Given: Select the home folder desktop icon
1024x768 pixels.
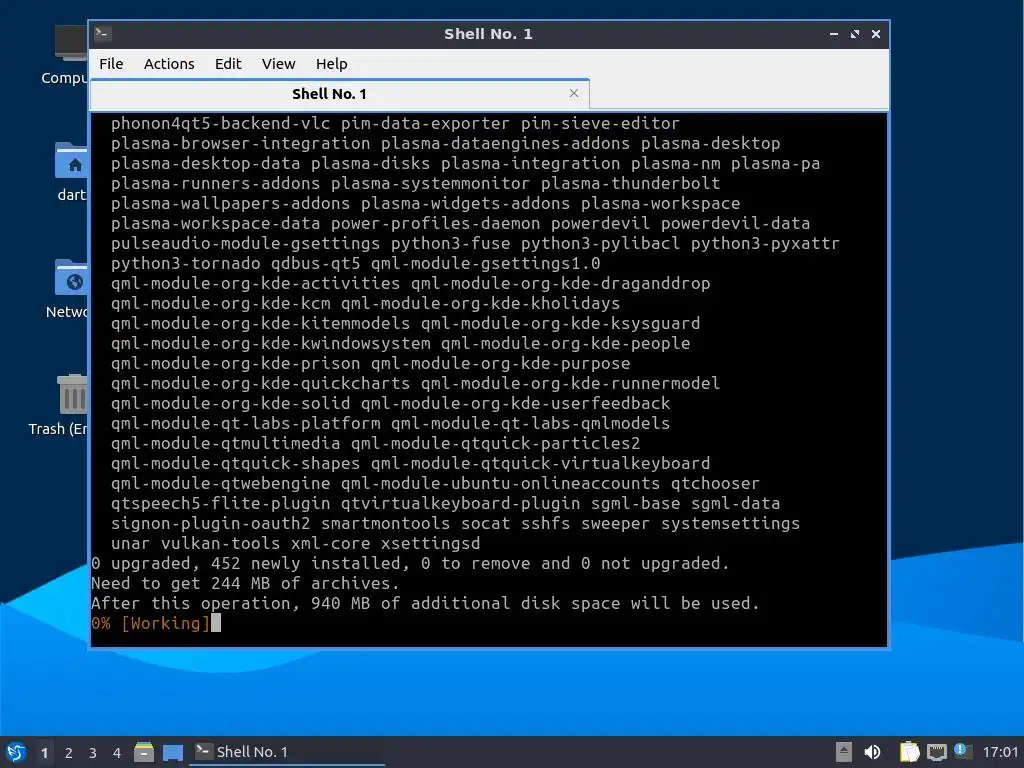Looking at the screenshot, I should point(71,171).
